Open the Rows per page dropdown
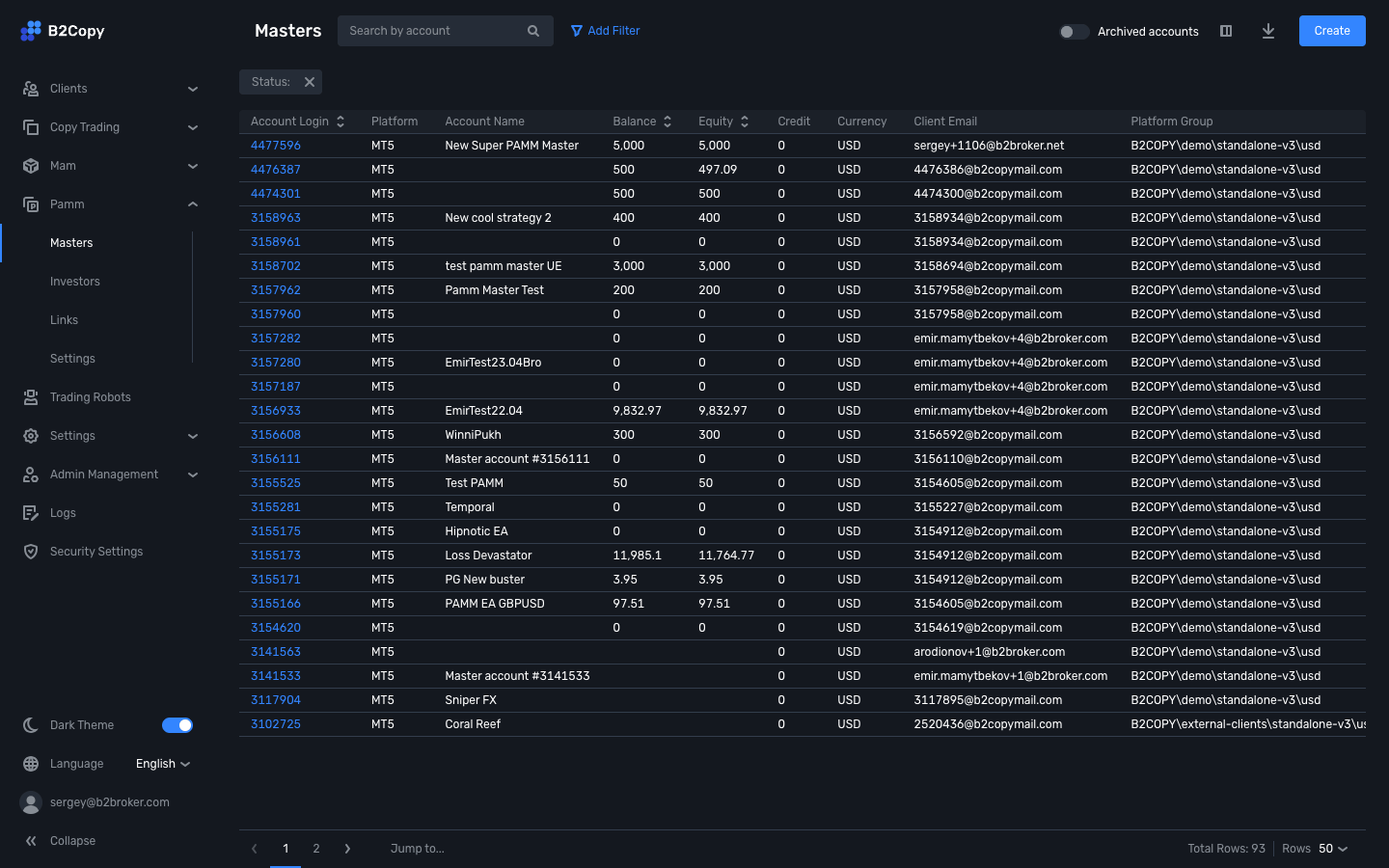Viewport: 1389px width, 868px height. click(1333, 849)
